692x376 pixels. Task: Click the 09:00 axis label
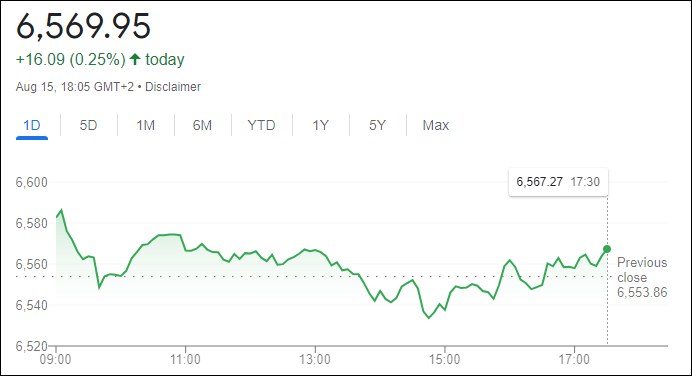56,360
